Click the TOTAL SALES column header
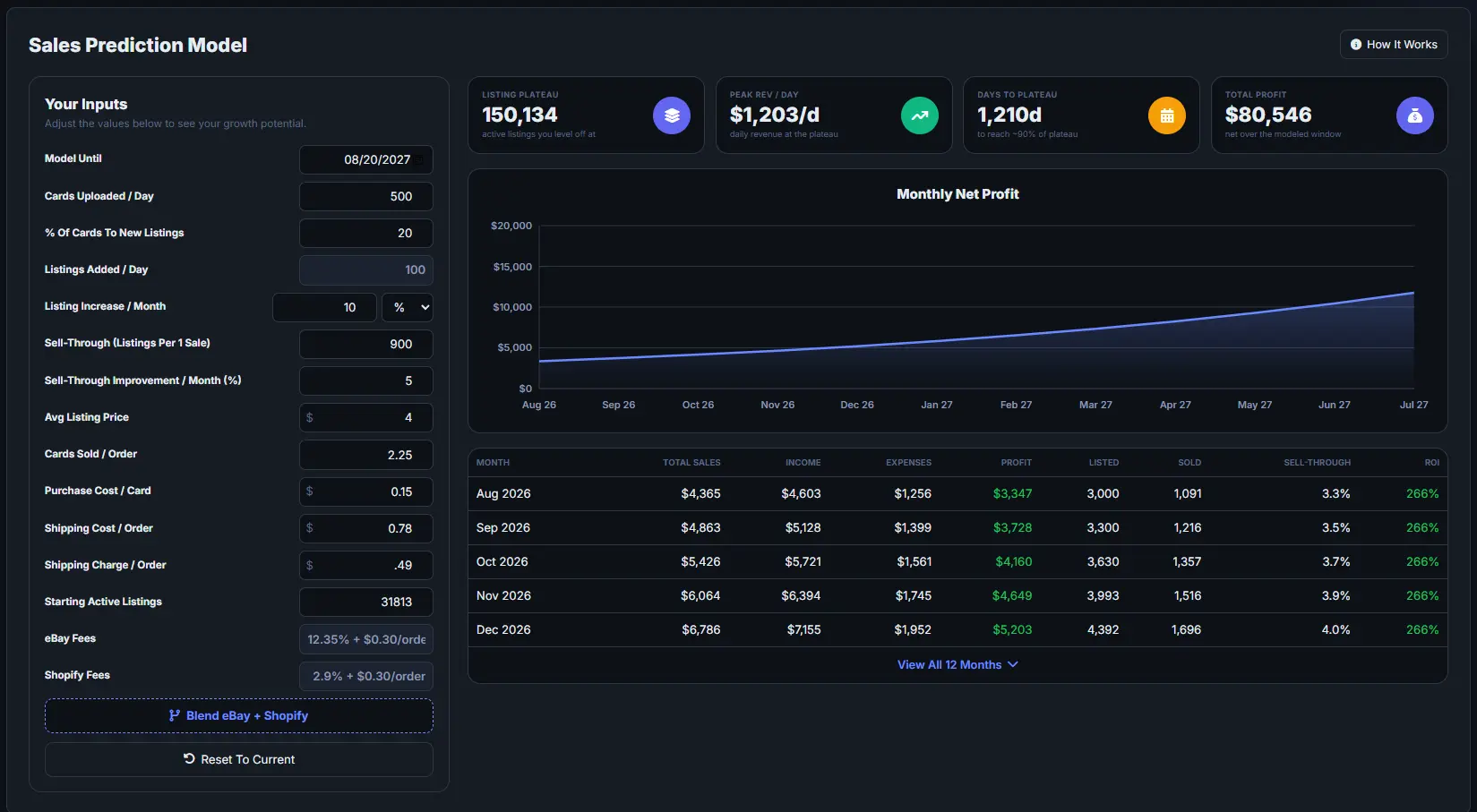Image resolution: width=1477 pixels, height=812 pixels. pos(691,463)
